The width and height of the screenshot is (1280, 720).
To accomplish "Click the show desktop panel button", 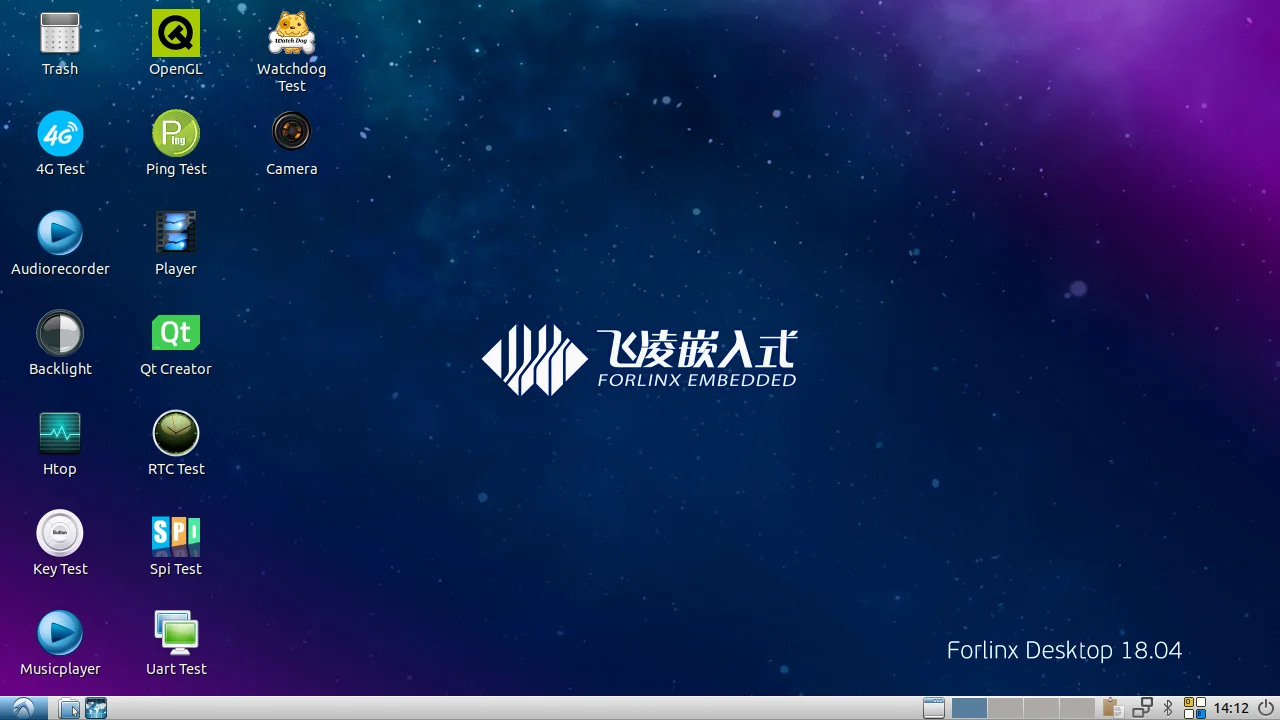I will click(933, 709).
